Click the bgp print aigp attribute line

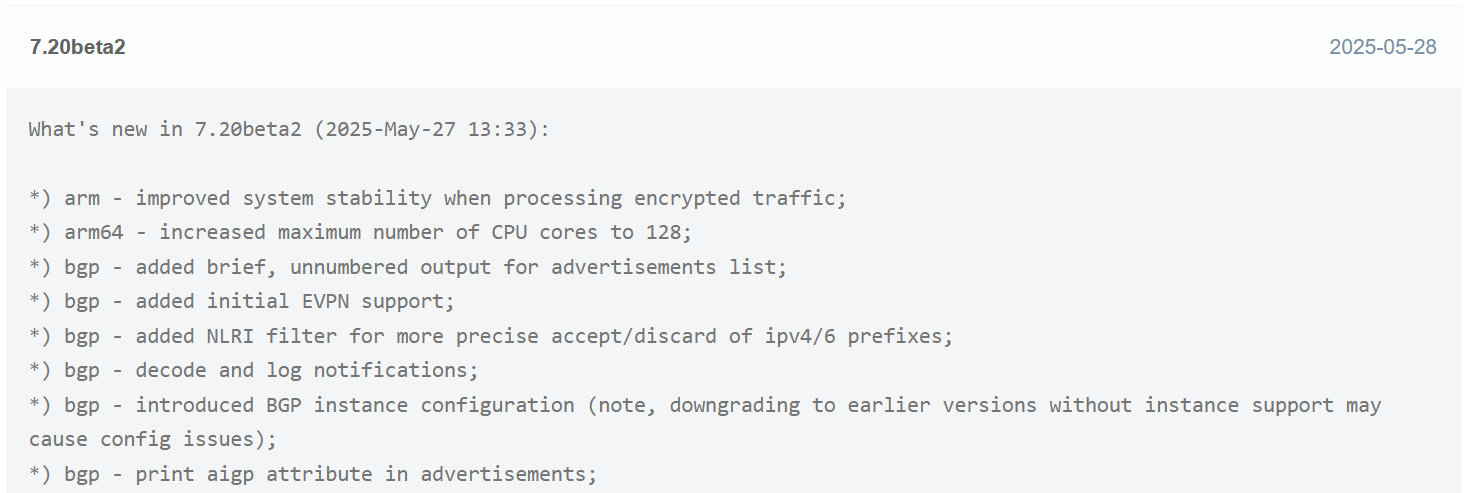[x=313, y=474]
